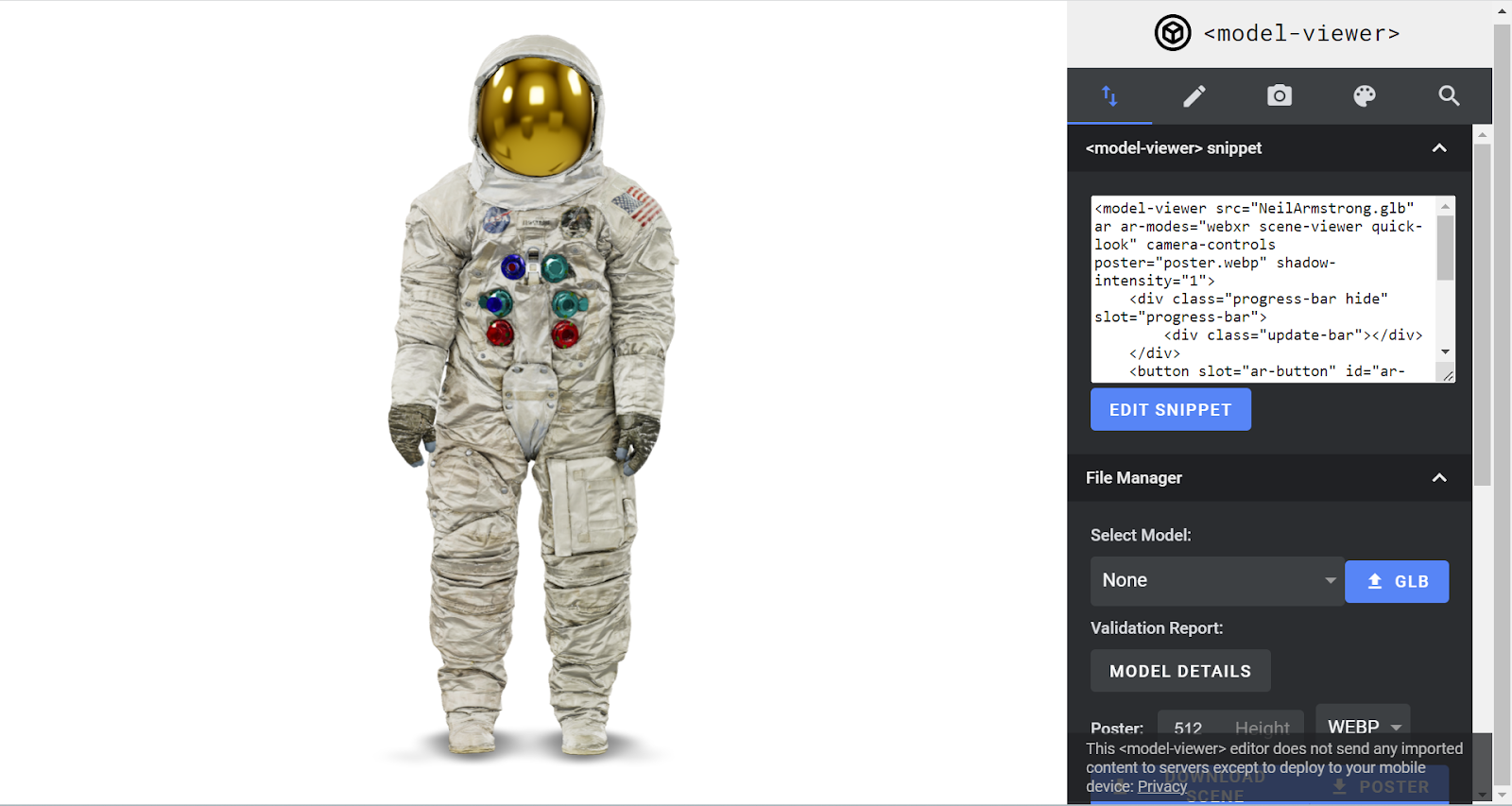
Task: Collapse the model-viewer snippet section
Action: 1439,148
